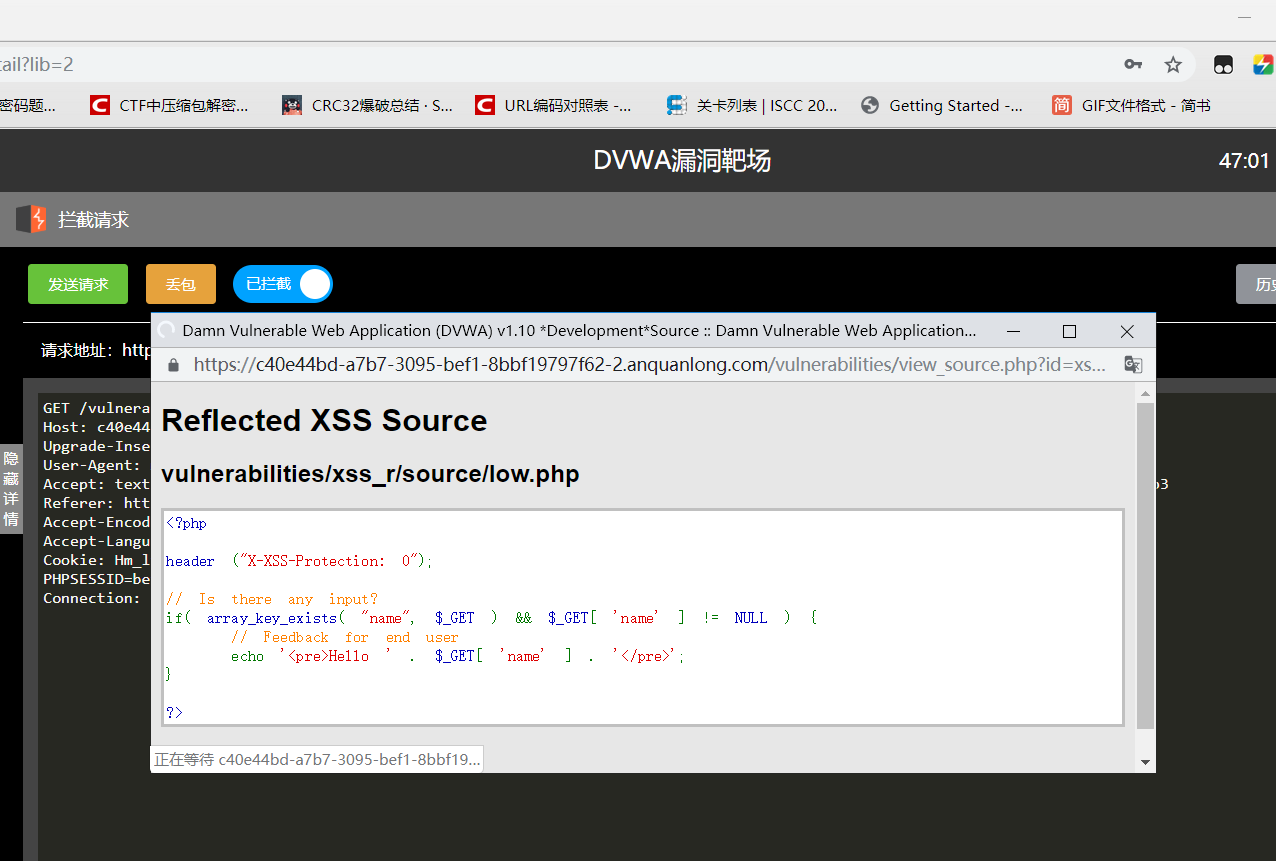Click the Connection request header line

92,598
